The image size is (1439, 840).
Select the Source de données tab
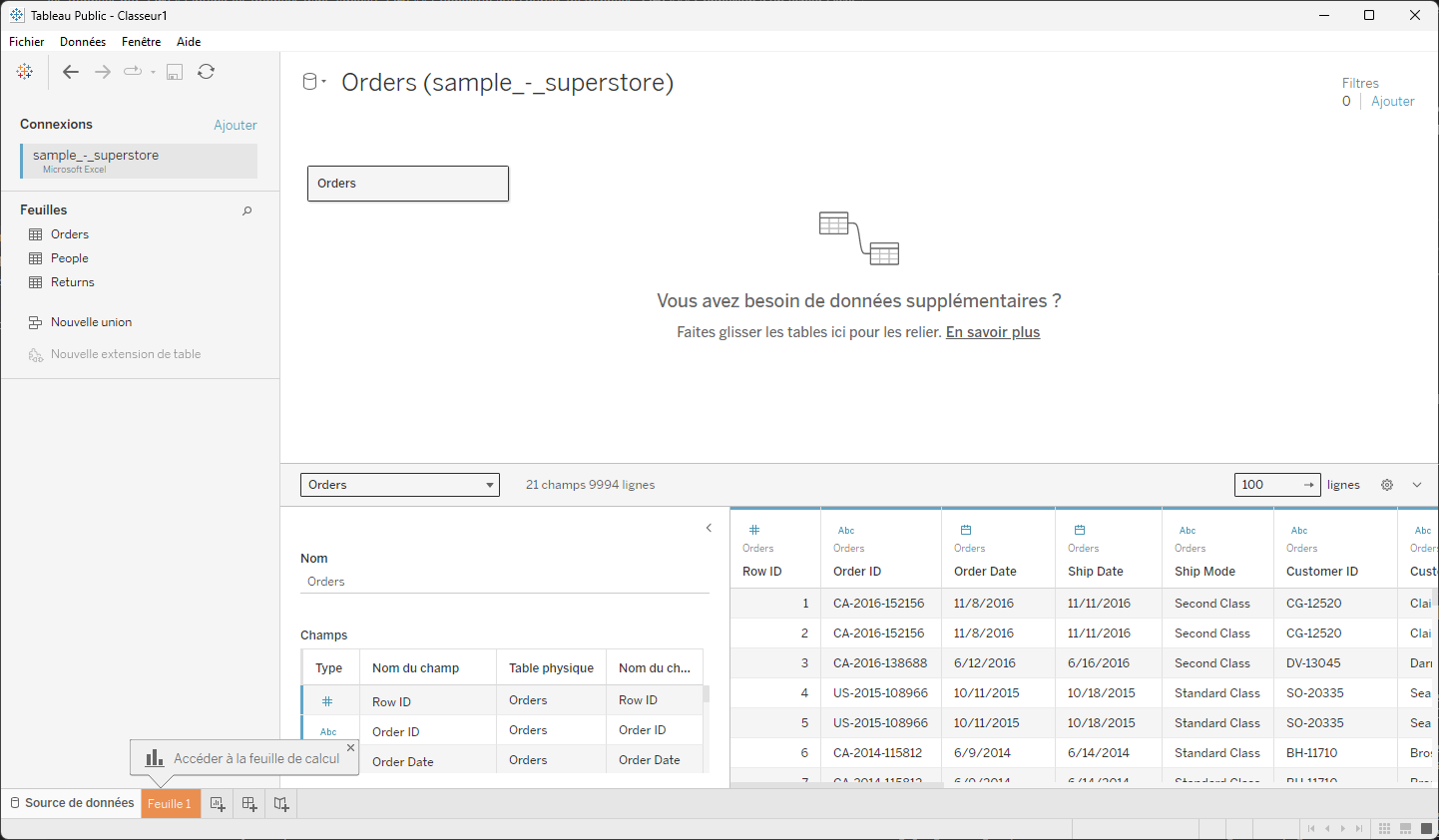pos(72,803)
